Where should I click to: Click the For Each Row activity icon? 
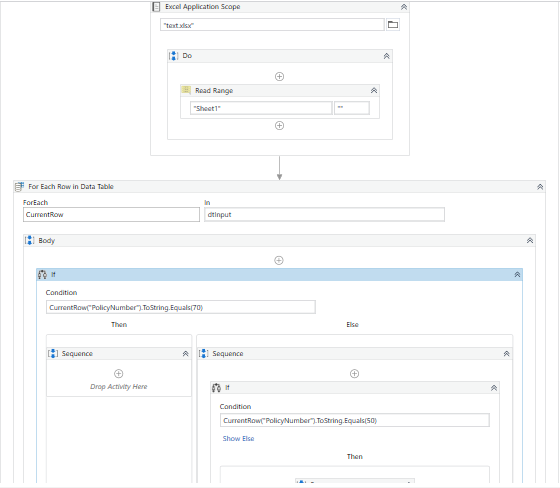pyautogui.click(x=19, y=186)
